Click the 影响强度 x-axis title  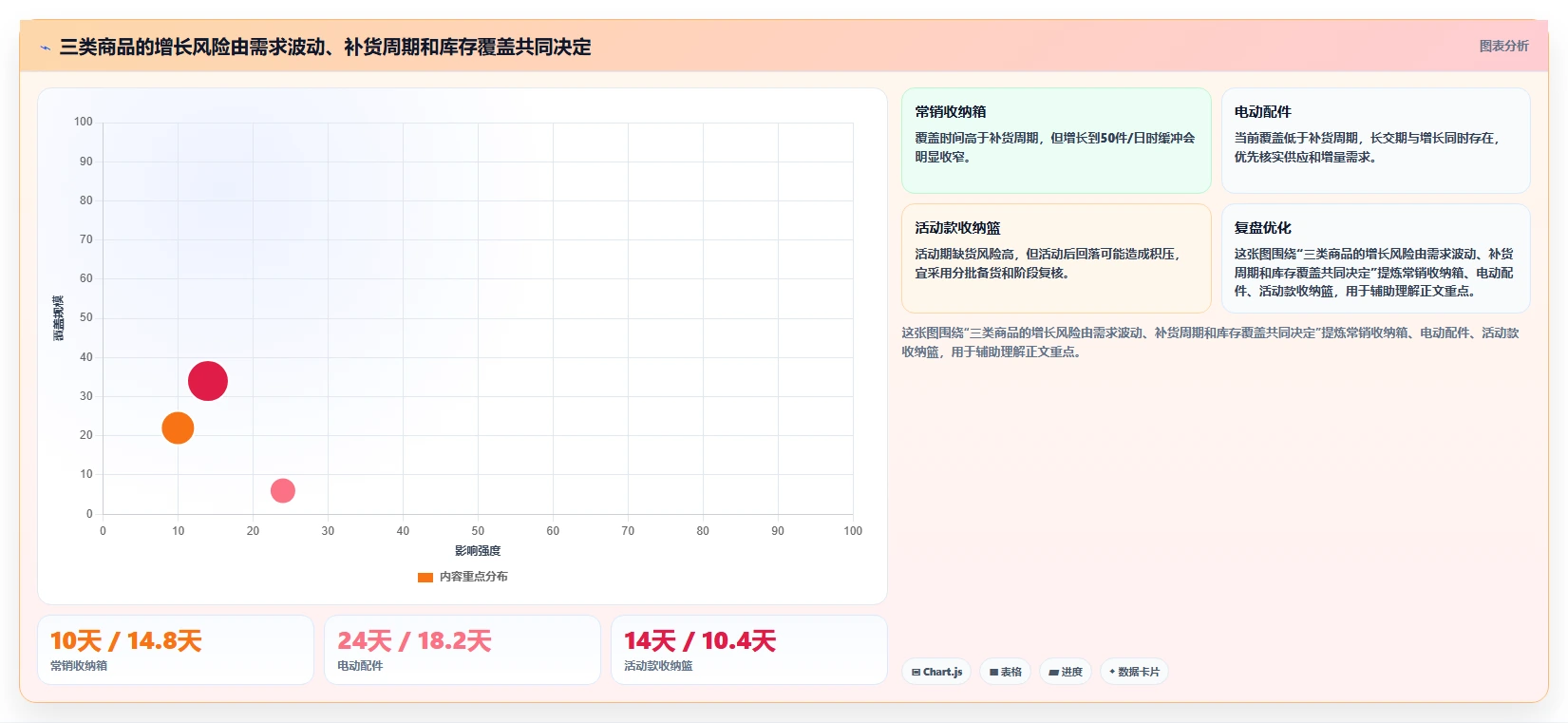(x=478, y=551)
